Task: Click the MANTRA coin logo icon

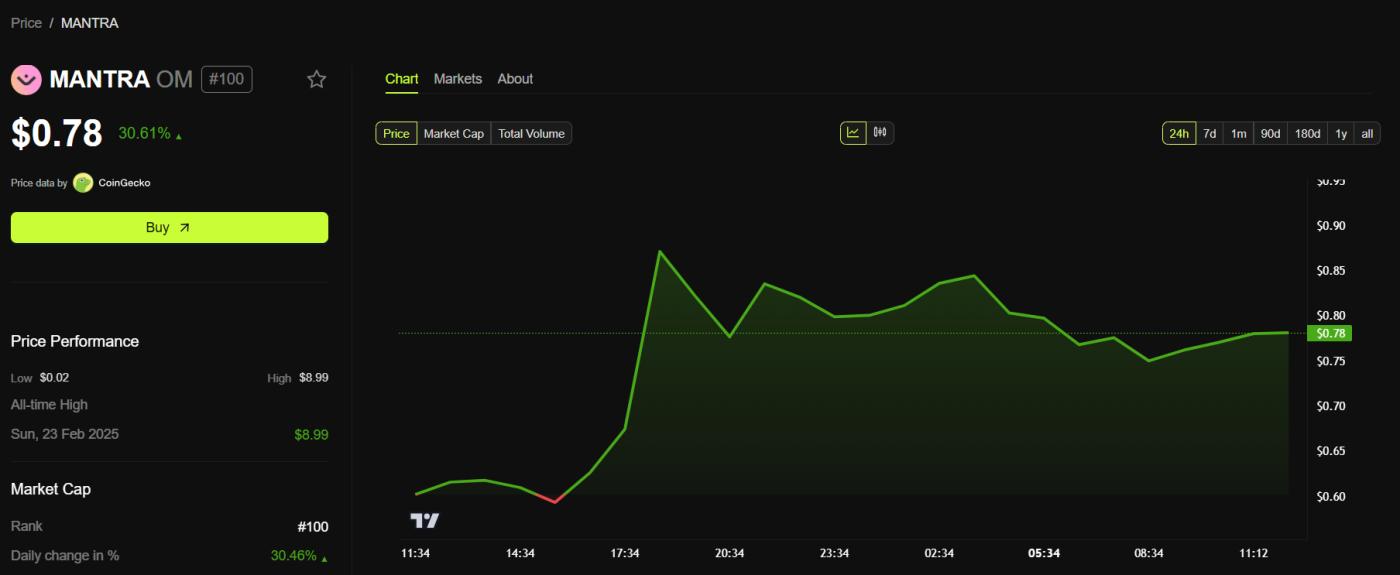Action: (26, 79)
